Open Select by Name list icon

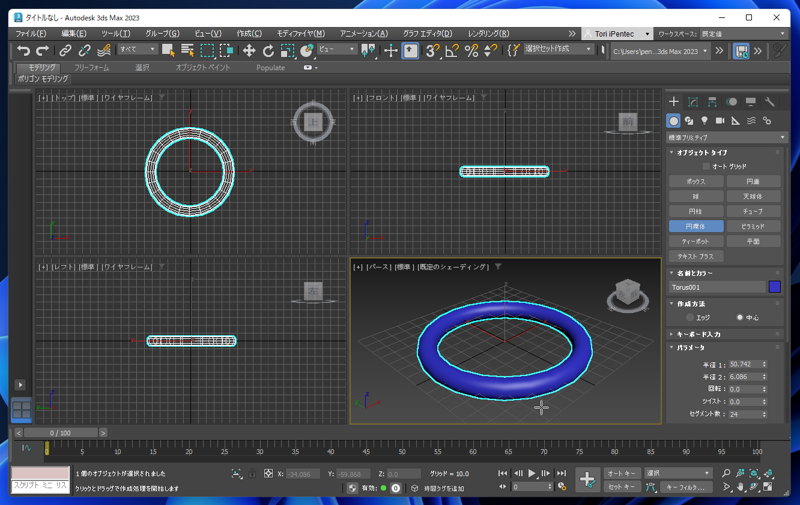(187, 50)
